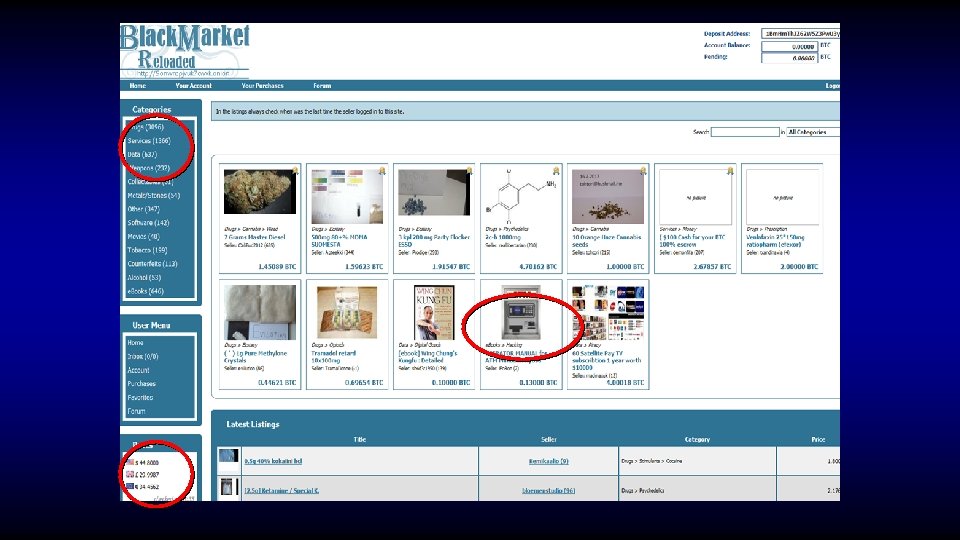Click the ribbon badge on MDMA SUOMESTA listing
This screenshot has width=960, height=540.
click(x=382, y=171)
